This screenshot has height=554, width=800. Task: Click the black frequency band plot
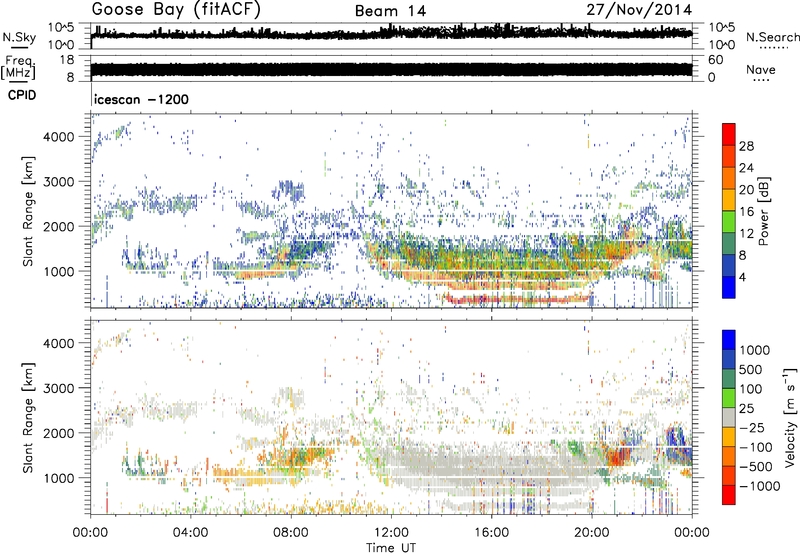[391, 69]
